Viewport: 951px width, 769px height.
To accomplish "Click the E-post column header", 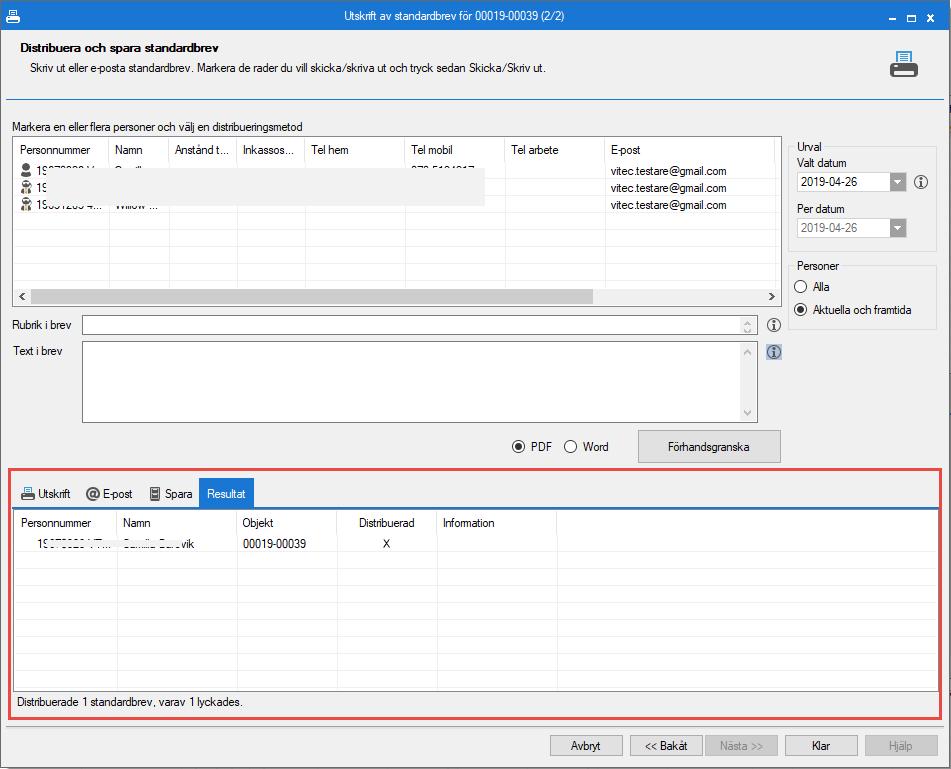I will click(625, 150).
